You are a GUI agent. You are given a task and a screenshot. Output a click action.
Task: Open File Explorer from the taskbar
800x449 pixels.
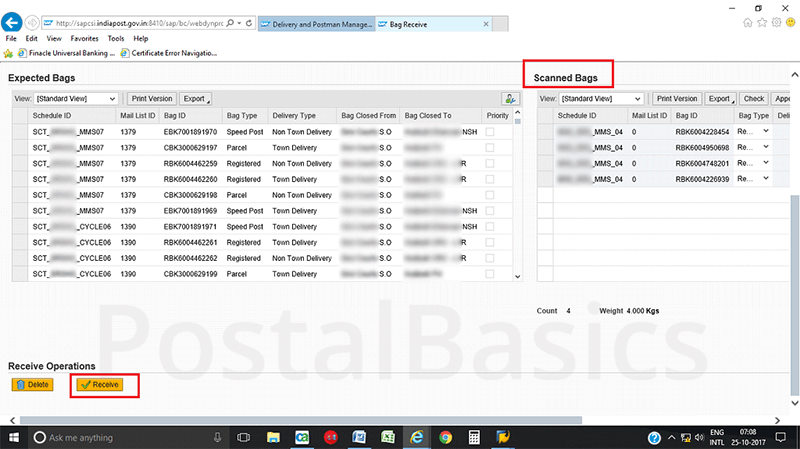coord(272,437)
